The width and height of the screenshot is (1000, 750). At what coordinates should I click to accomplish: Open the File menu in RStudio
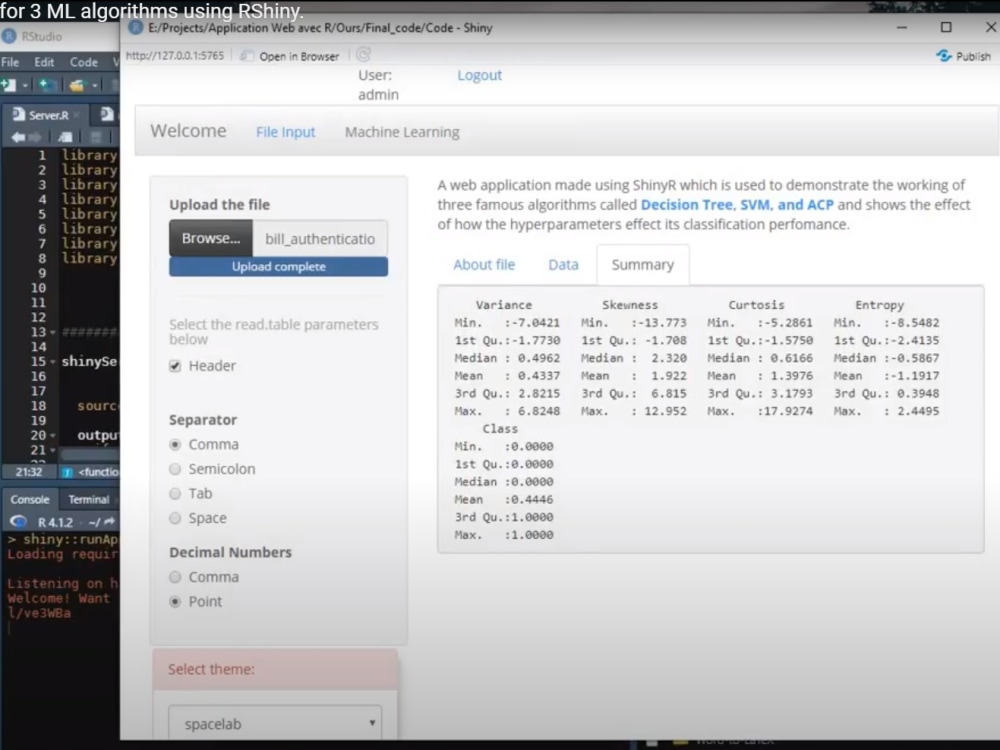point(10,62)
